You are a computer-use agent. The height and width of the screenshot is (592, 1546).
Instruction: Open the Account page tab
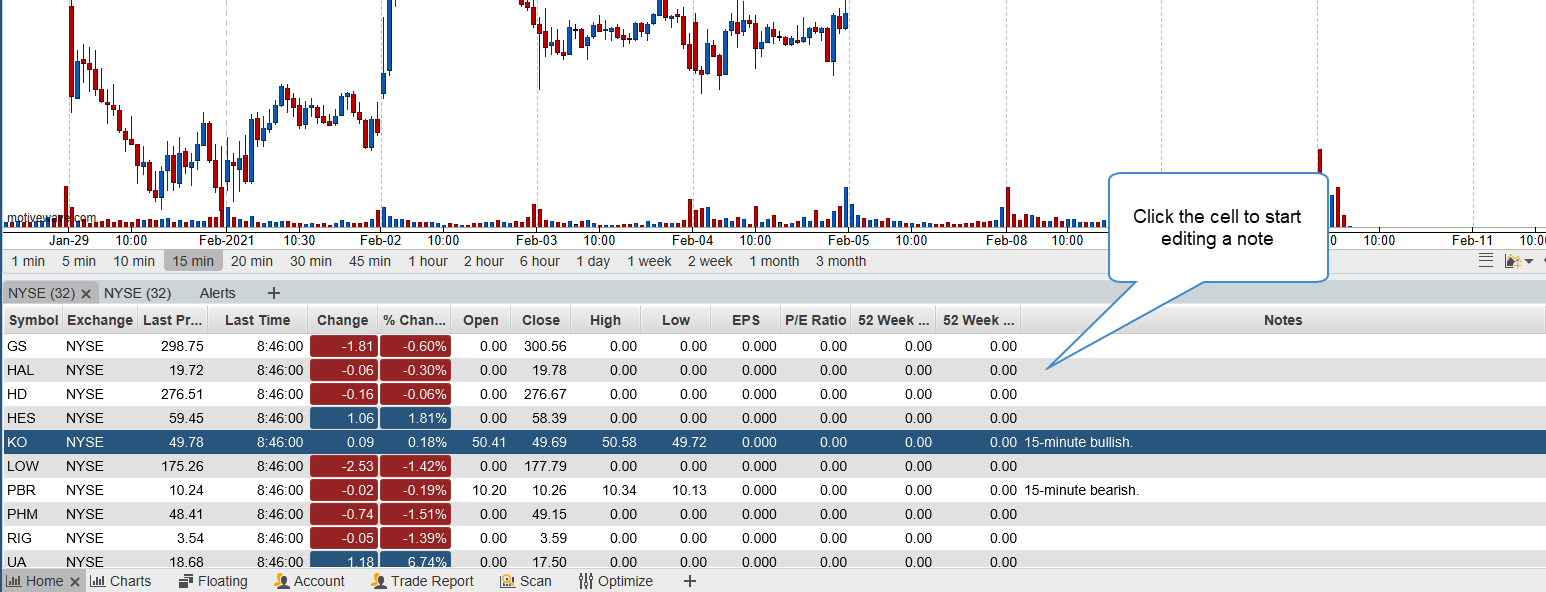click(x=309, y=581)
